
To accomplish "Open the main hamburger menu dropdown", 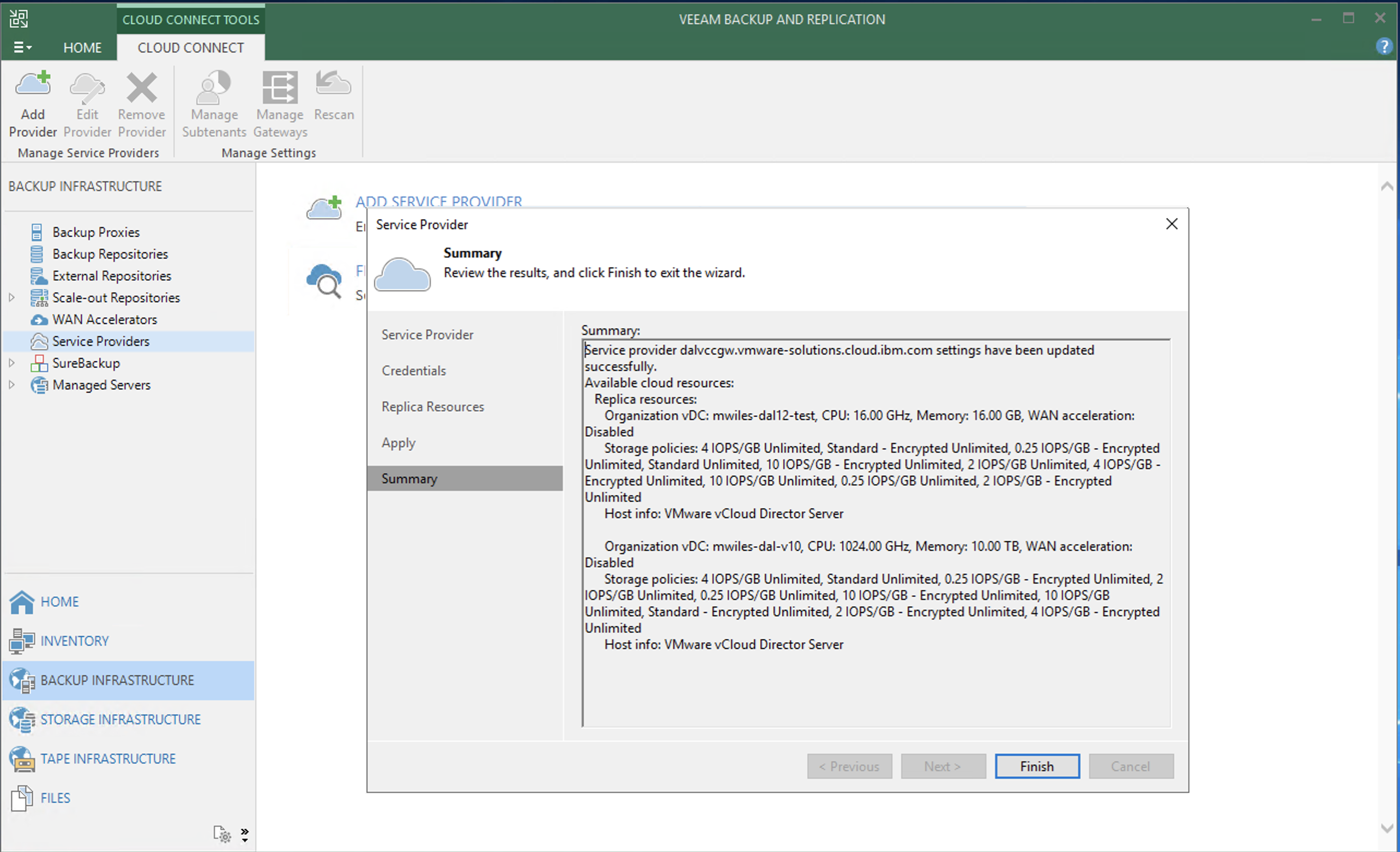I will coord(22,48).
